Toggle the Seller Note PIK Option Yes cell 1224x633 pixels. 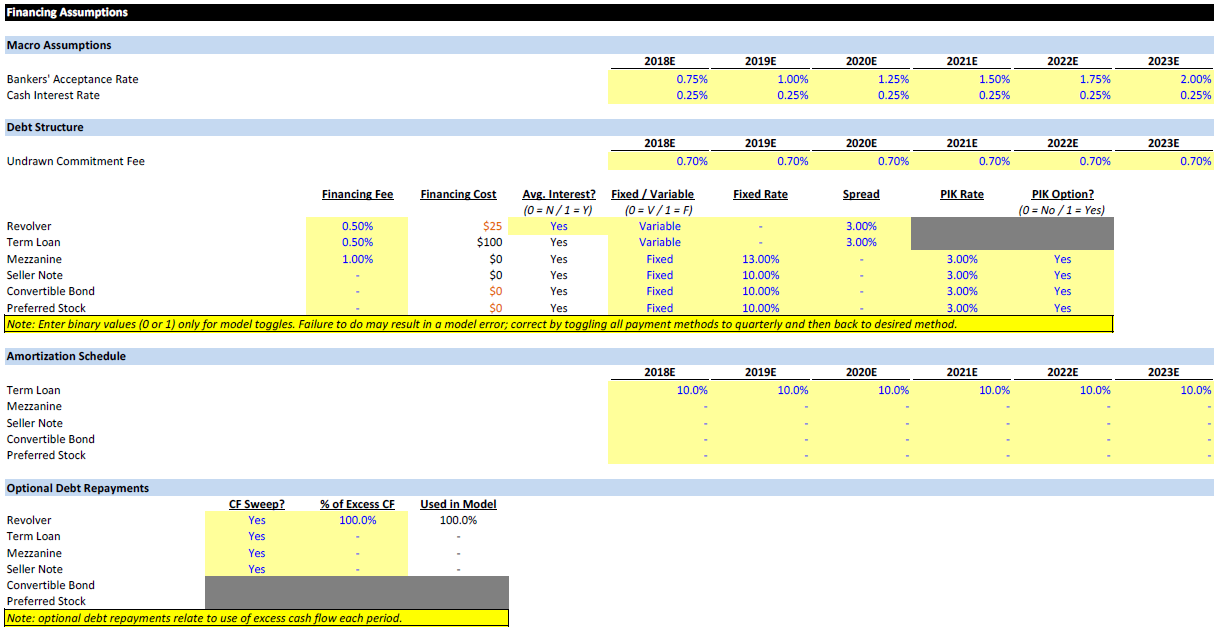pyautogui.click(x=1062, y=275)
